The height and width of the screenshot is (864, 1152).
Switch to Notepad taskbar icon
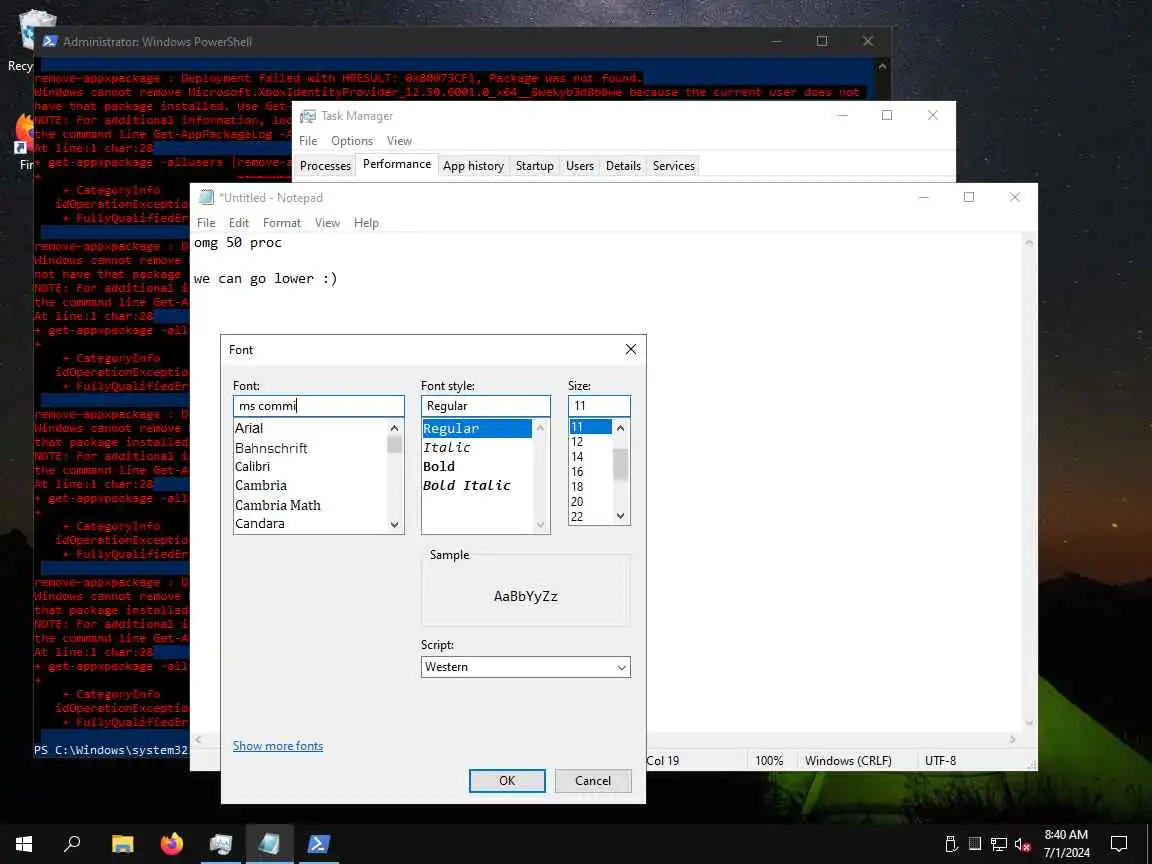[x=269, y=843]
